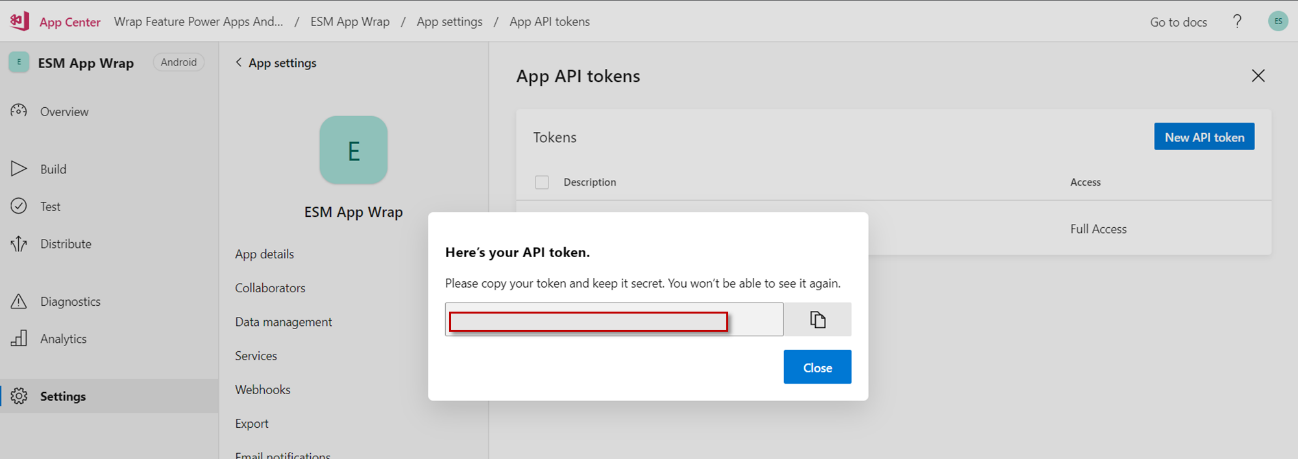The image size is (1298, 459).
Task: Click the small E app icon in sidebar
Action: tap(19, 62)
